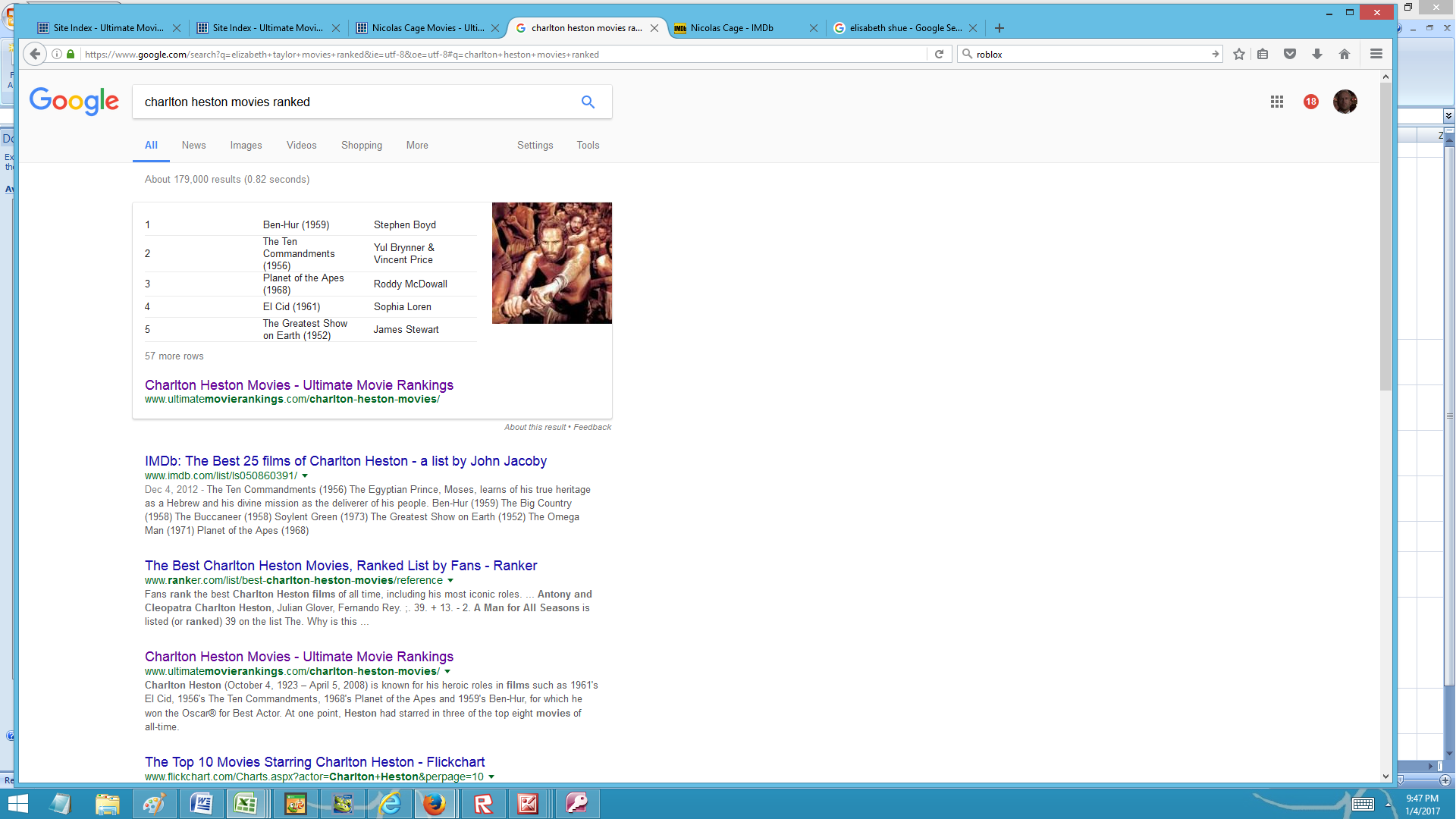Reload the page with refresh icon
This screenshot has width=1456, height=819.
pyautogui.click(x=940, y=54)
